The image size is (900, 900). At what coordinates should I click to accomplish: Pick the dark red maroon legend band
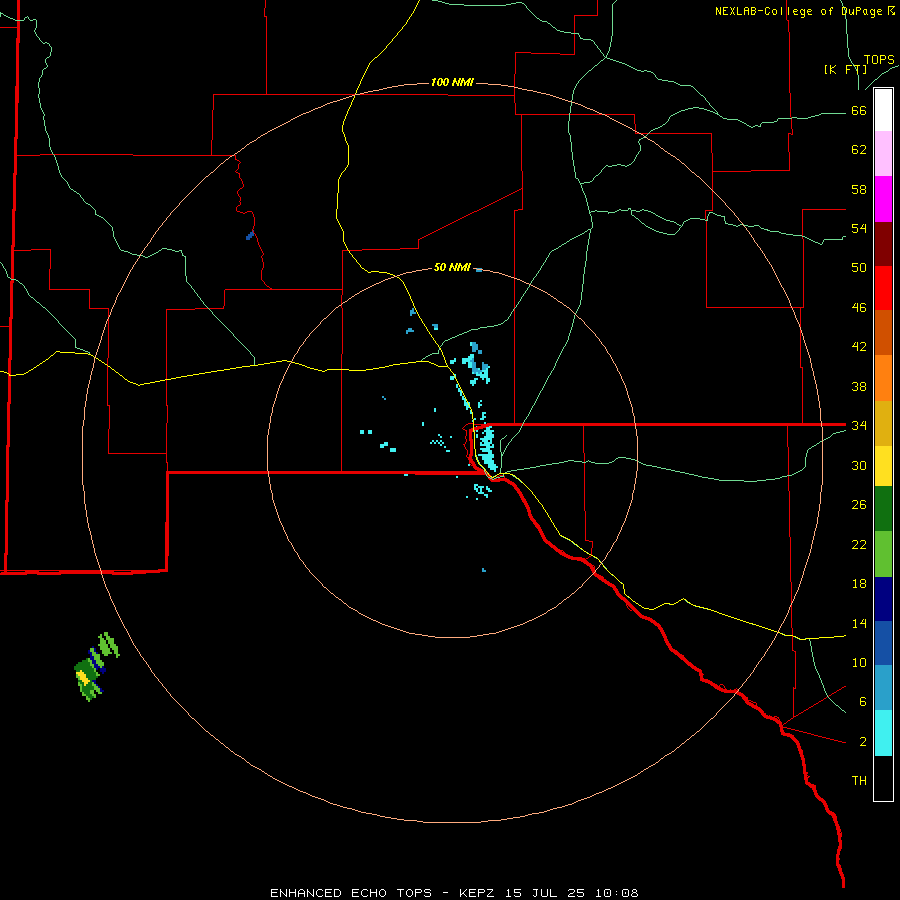883,243
